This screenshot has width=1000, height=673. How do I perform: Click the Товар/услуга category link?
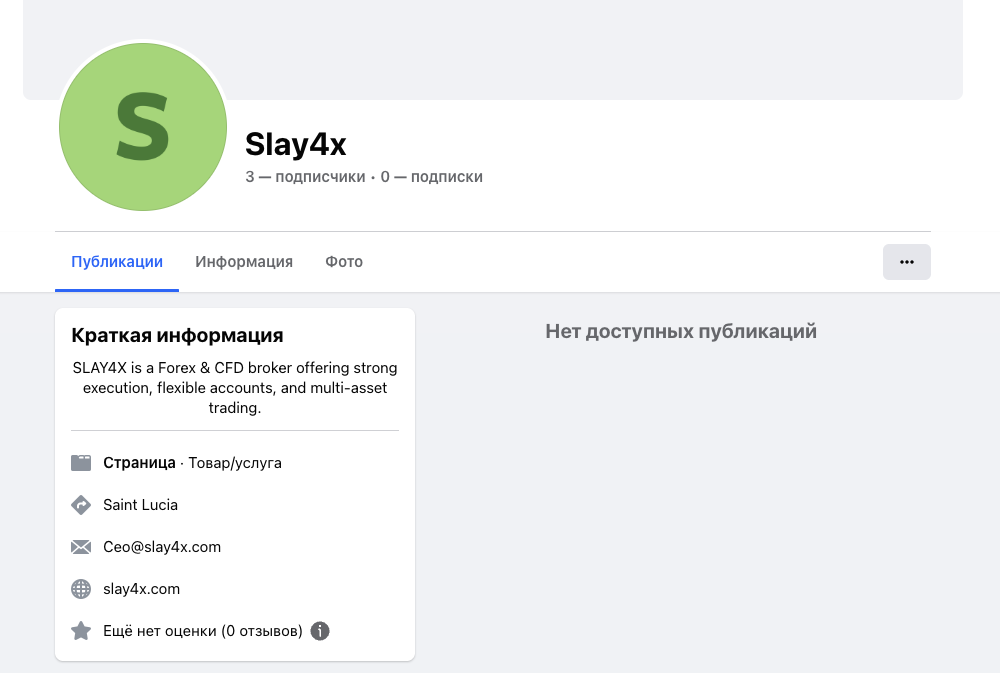(x=235, y=463)
